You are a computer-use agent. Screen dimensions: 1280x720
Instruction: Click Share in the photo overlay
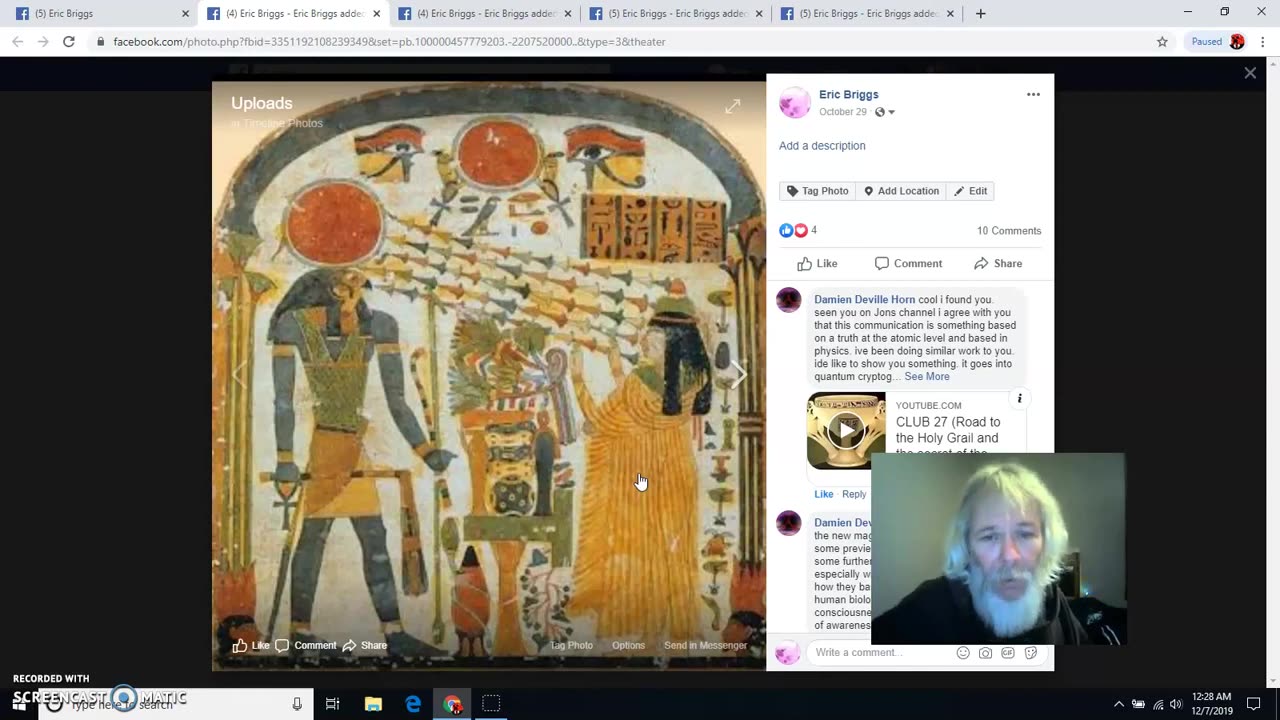coord(365,646)
